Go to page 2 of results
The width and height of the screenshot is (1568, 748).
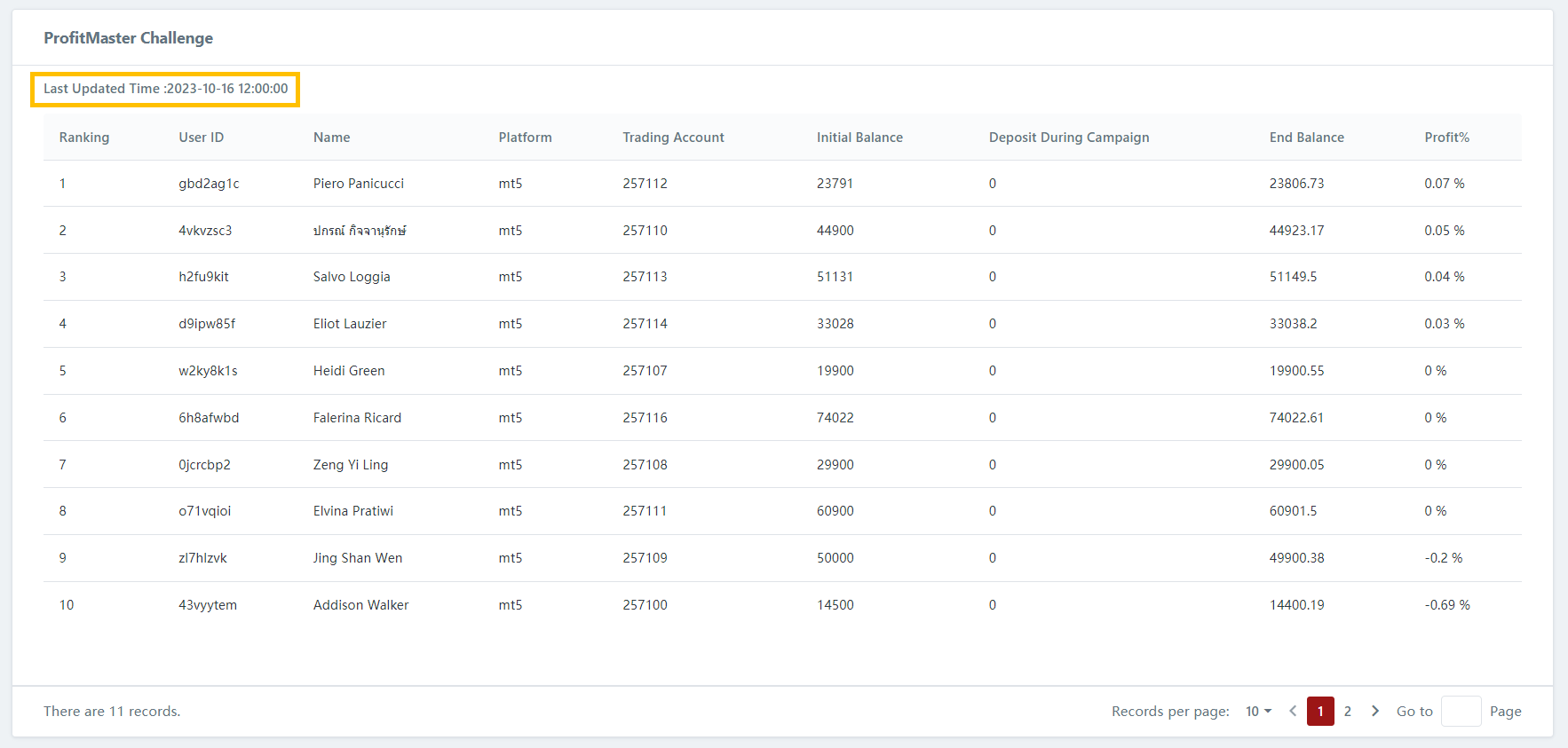click(x=1347, y=711)
